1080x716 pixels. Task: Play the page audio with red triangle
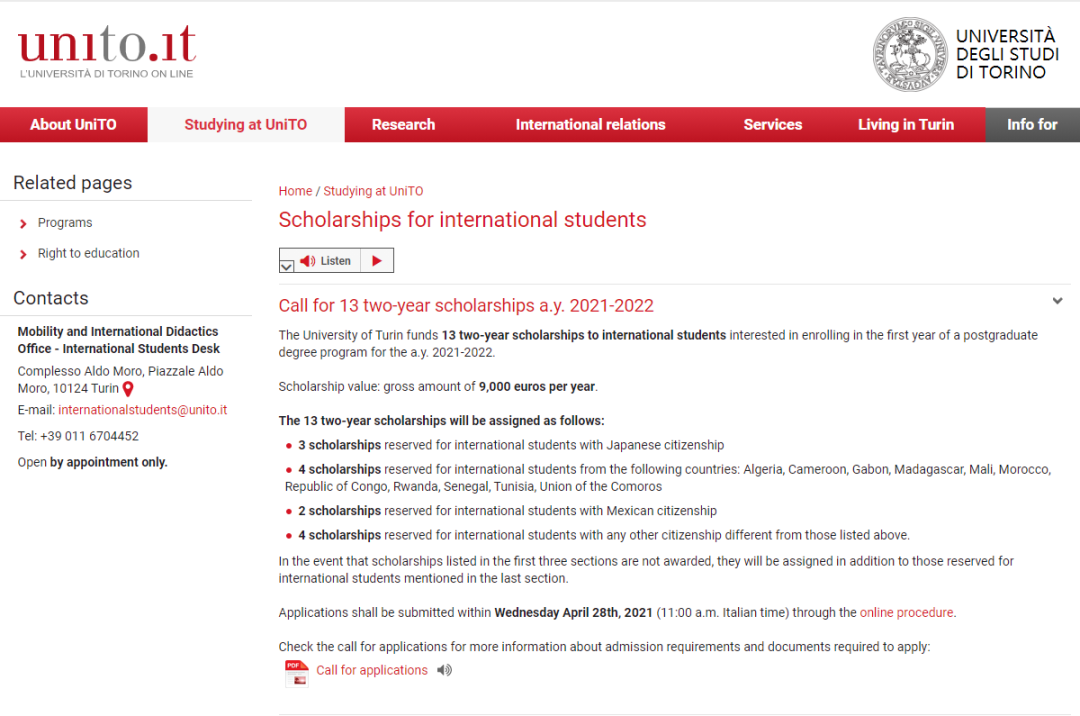click(377, 261)
